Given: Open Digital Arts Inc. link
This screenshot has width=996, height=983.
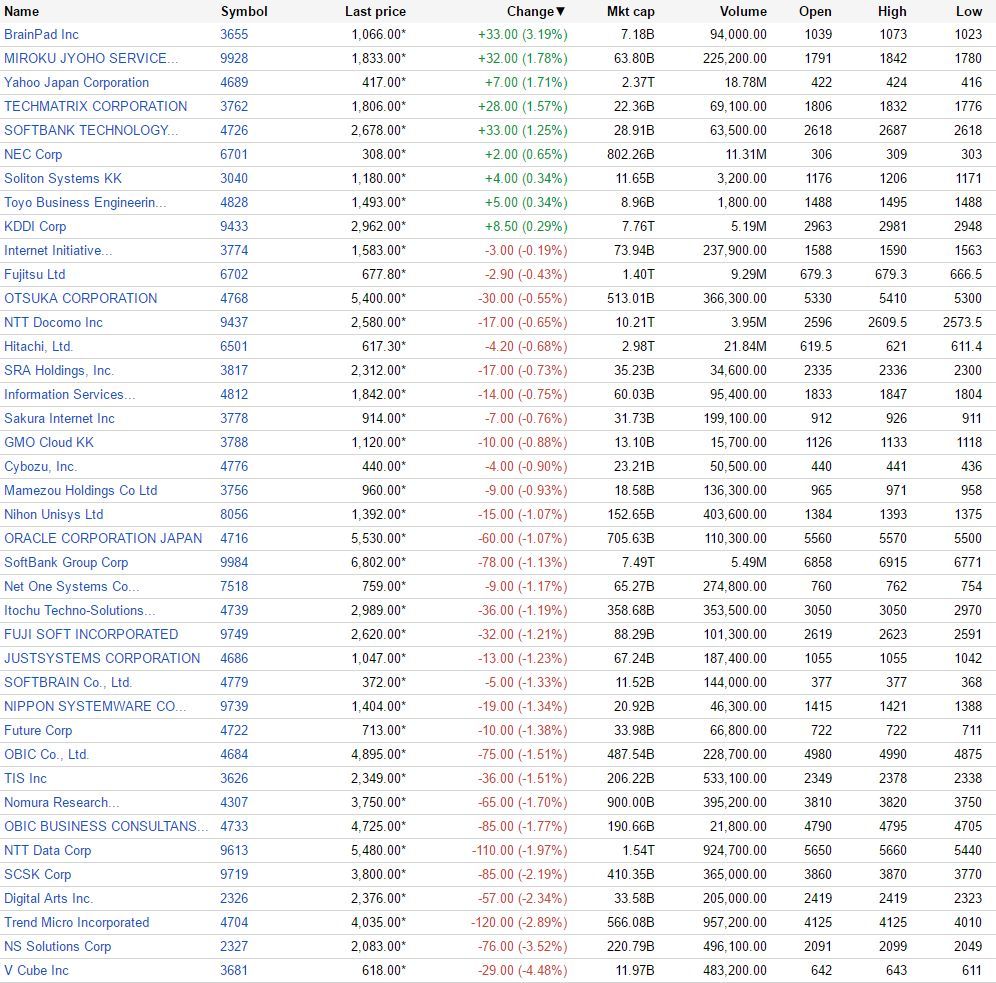Looking at the screenshot, I should (x=48, y=899).
